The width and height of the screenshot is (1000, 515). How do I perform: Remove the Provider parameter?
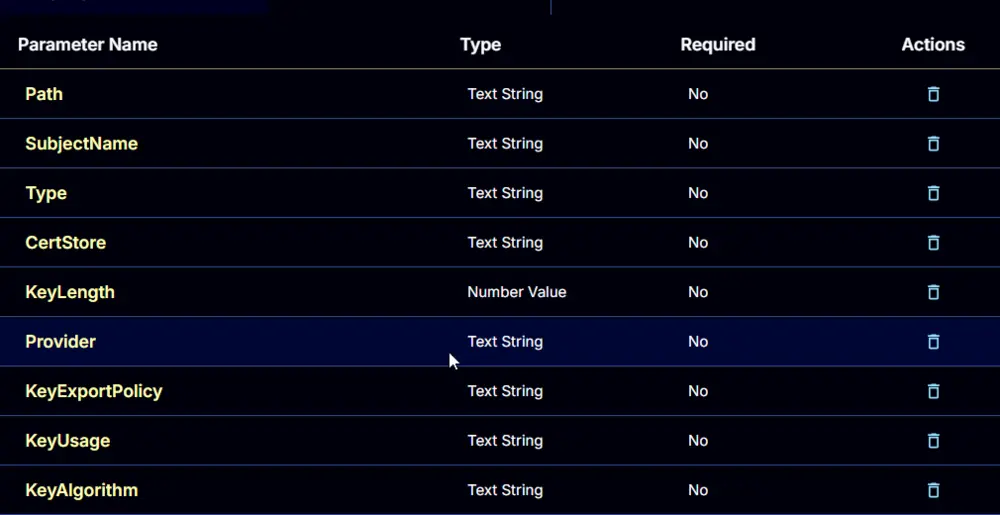pyautogui.click(x=933, y=342)
